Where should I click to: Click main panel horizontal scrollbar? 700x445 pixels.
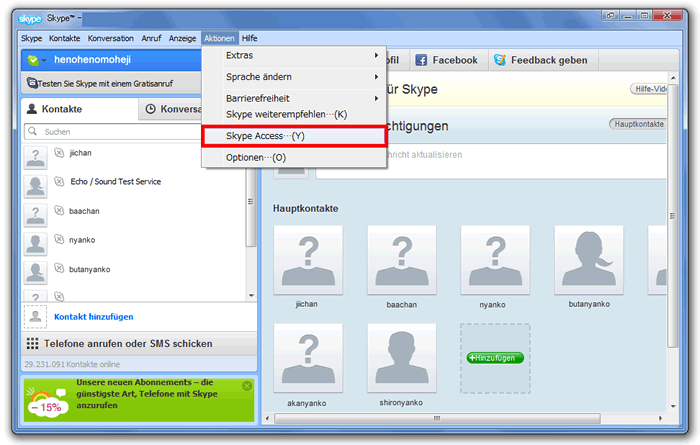pos(437,419)
